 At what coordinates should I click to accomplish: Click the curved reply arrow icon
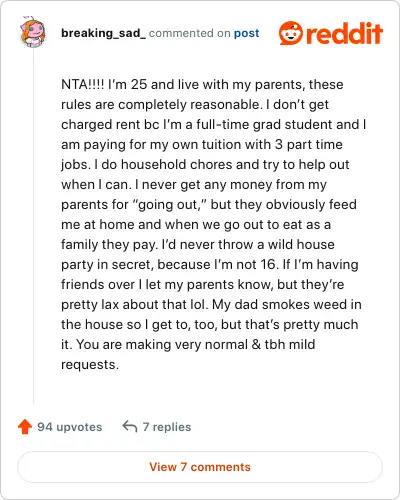pyautogui.click(x=130, y=426)
